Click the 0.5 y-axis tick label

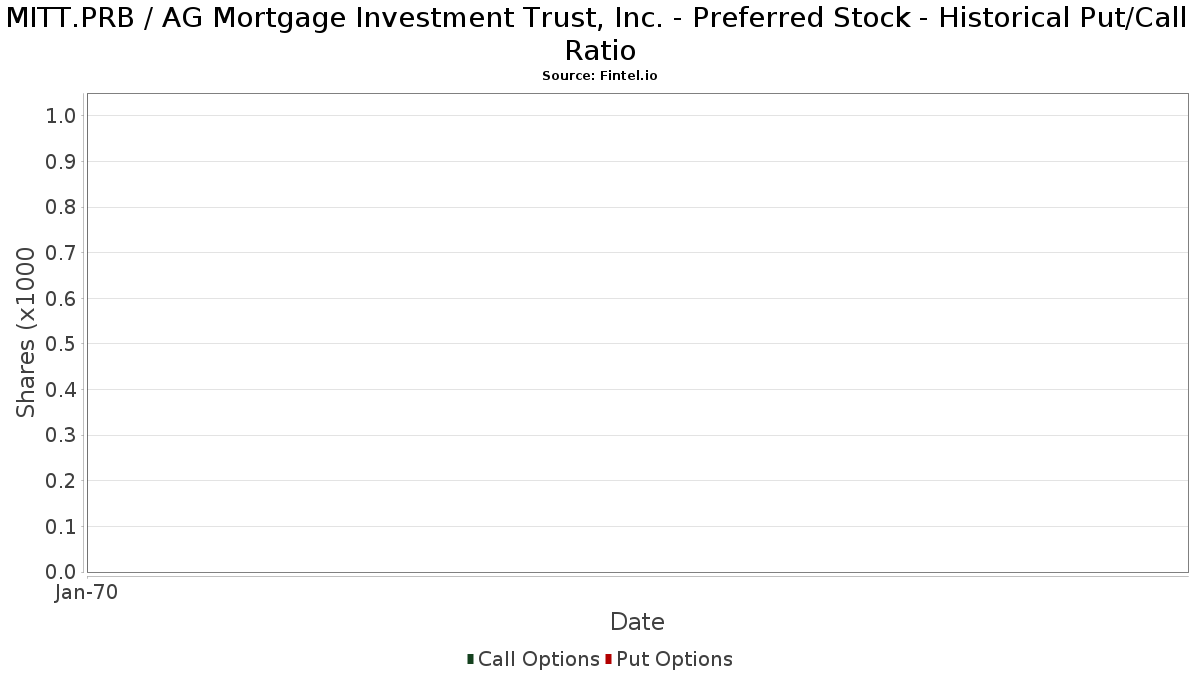point(61,344)
